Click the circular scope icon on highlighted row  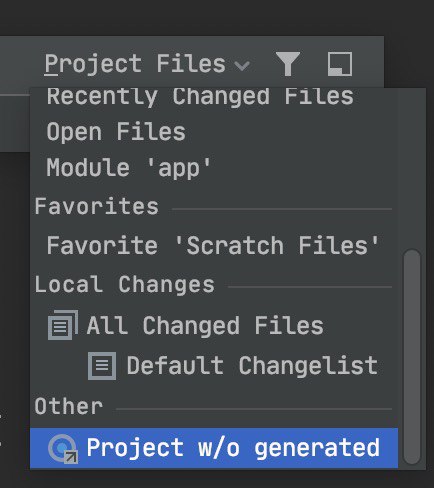coord(63,449)
